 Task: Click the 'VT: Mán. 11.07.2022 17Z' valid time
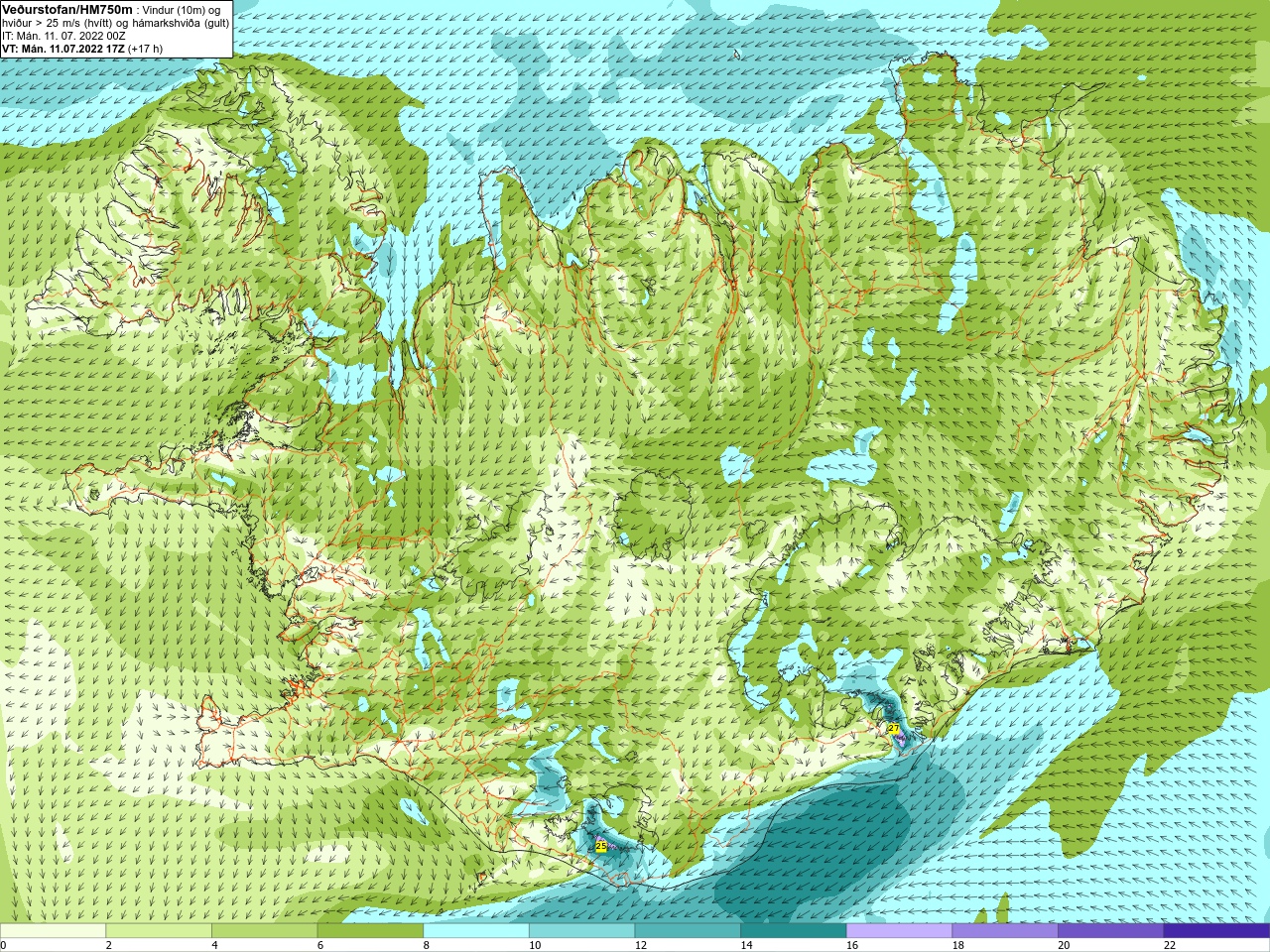click(63, 49)
